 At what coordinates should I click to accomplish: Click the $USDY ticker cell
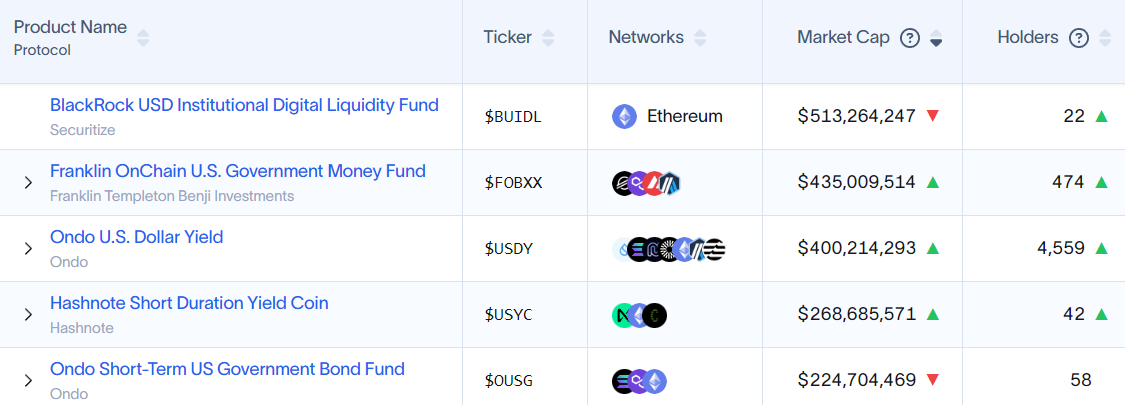point(508,249)
